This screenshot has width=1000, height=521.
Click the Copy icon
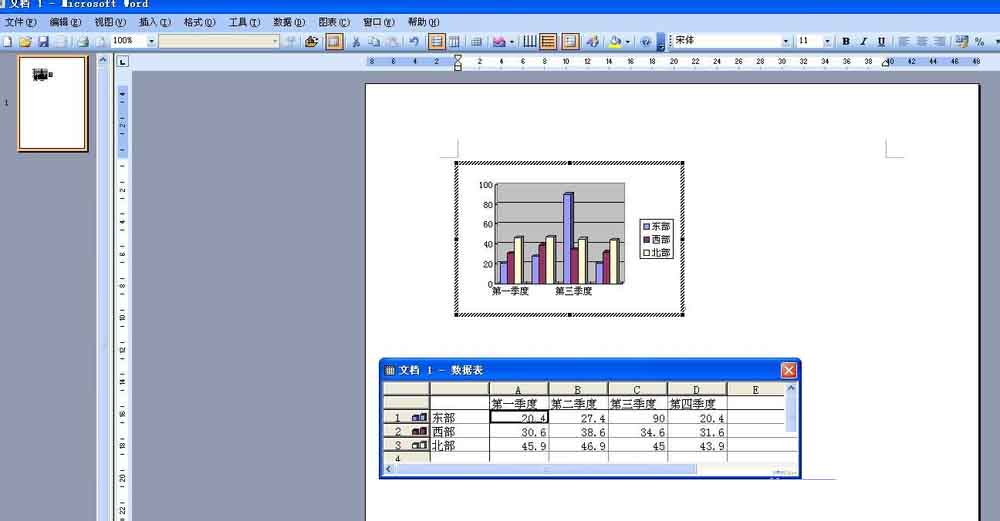click(x=374, y=41)
